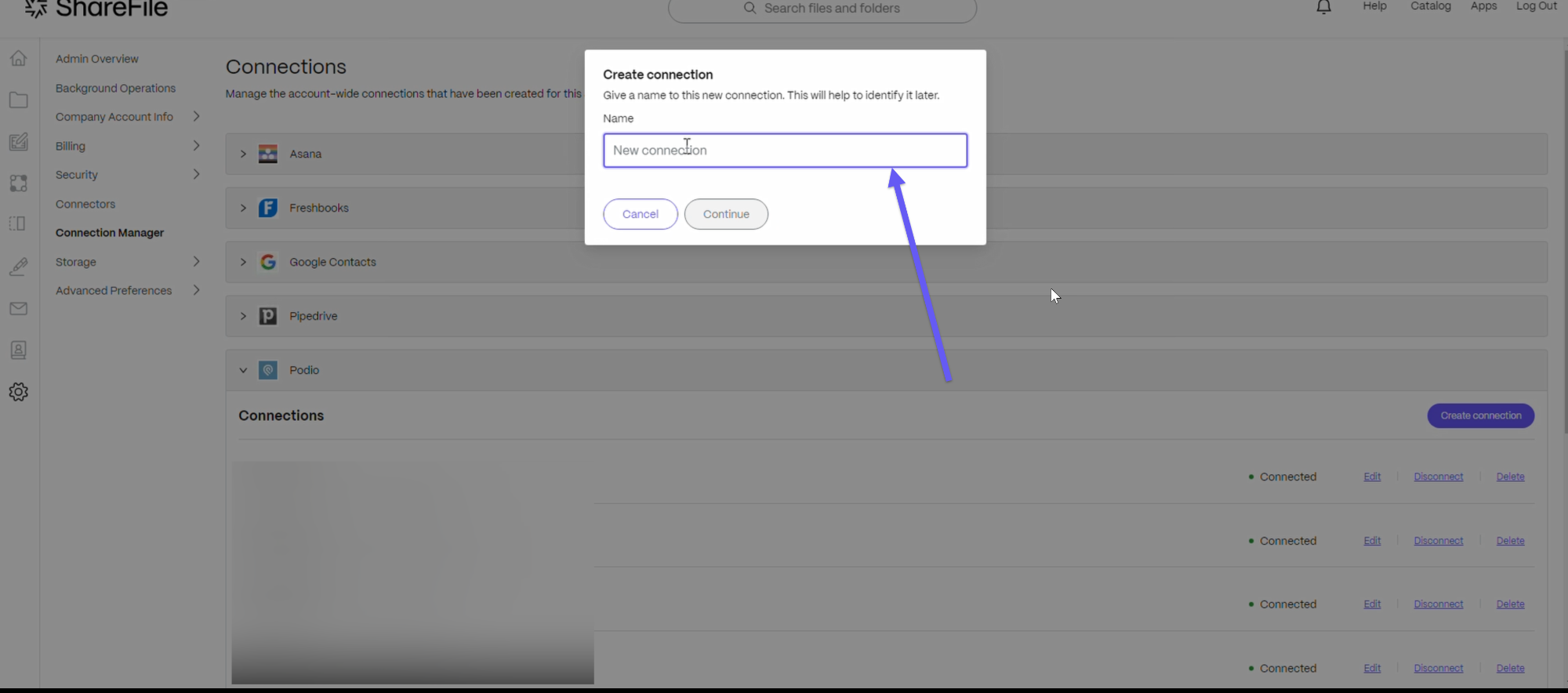The width and height of the screenshot is (1568, 693).
Task: Click the ShareFile logo
Action: (x=96, y=9)
